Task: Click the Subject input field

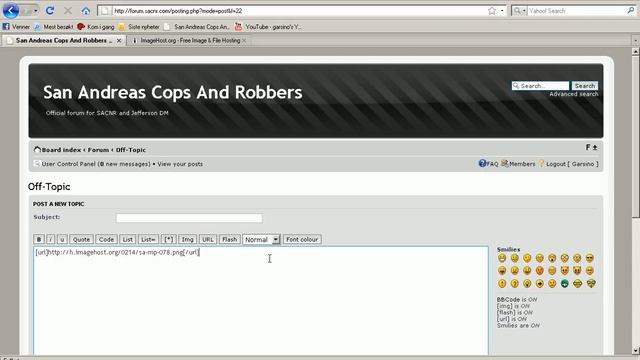Action: (x=189, y=218)
